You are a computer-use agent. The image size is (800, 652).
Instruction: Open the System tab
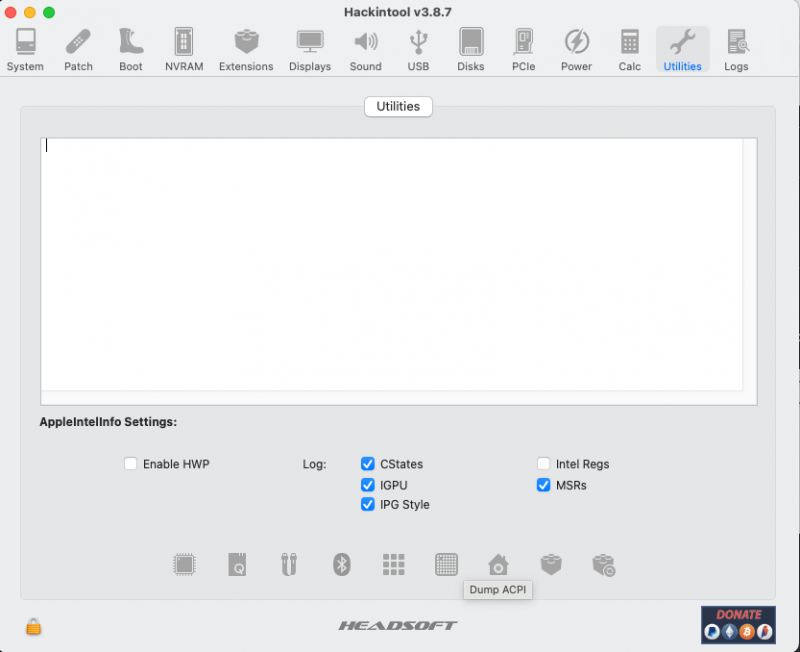pyautogui.click(x=25, y=49)
